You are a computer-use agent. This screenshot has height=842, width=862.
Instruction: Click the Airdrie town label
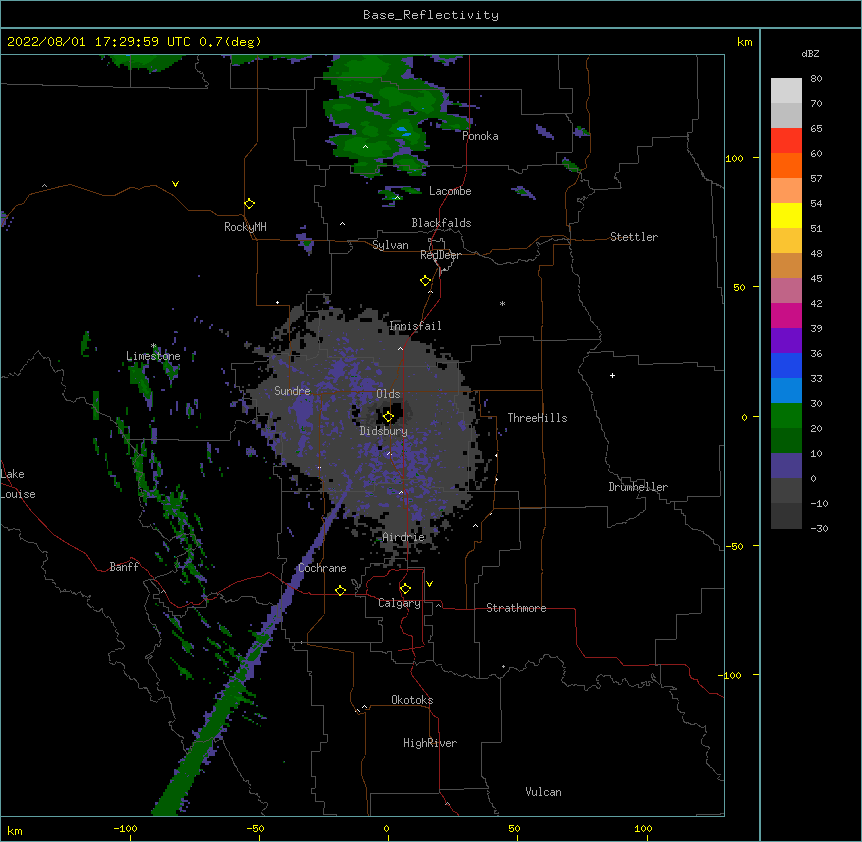coord(404,537)
